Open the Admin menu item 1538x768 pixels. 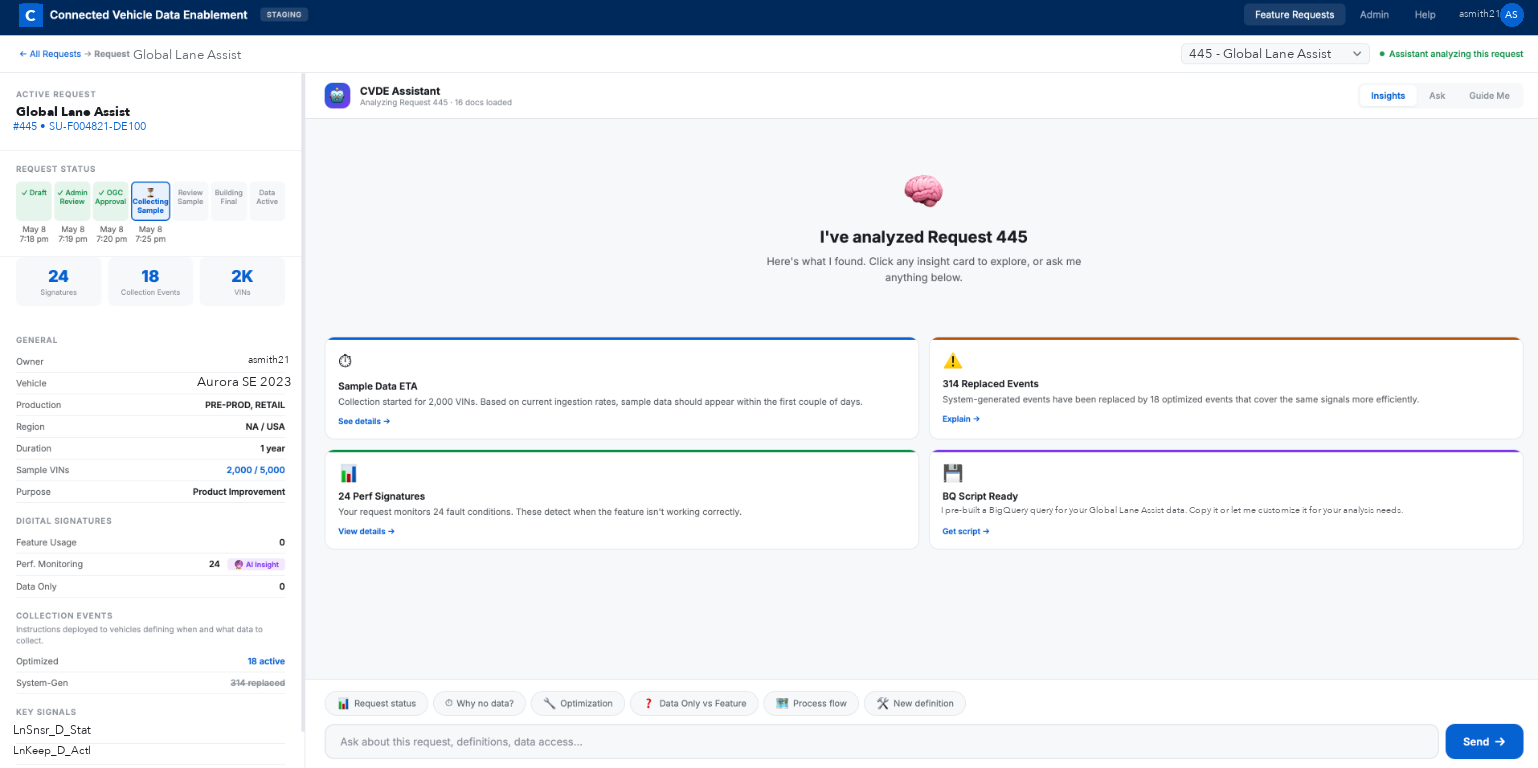(1374, 15)
